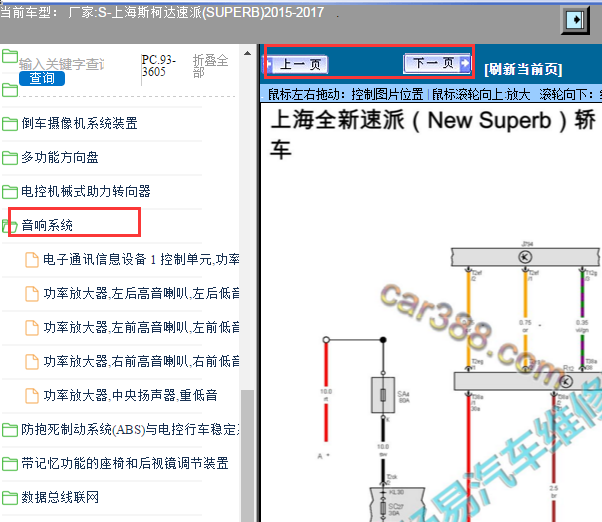Click document icon beside 右前高音喇叭 entry

31,362
